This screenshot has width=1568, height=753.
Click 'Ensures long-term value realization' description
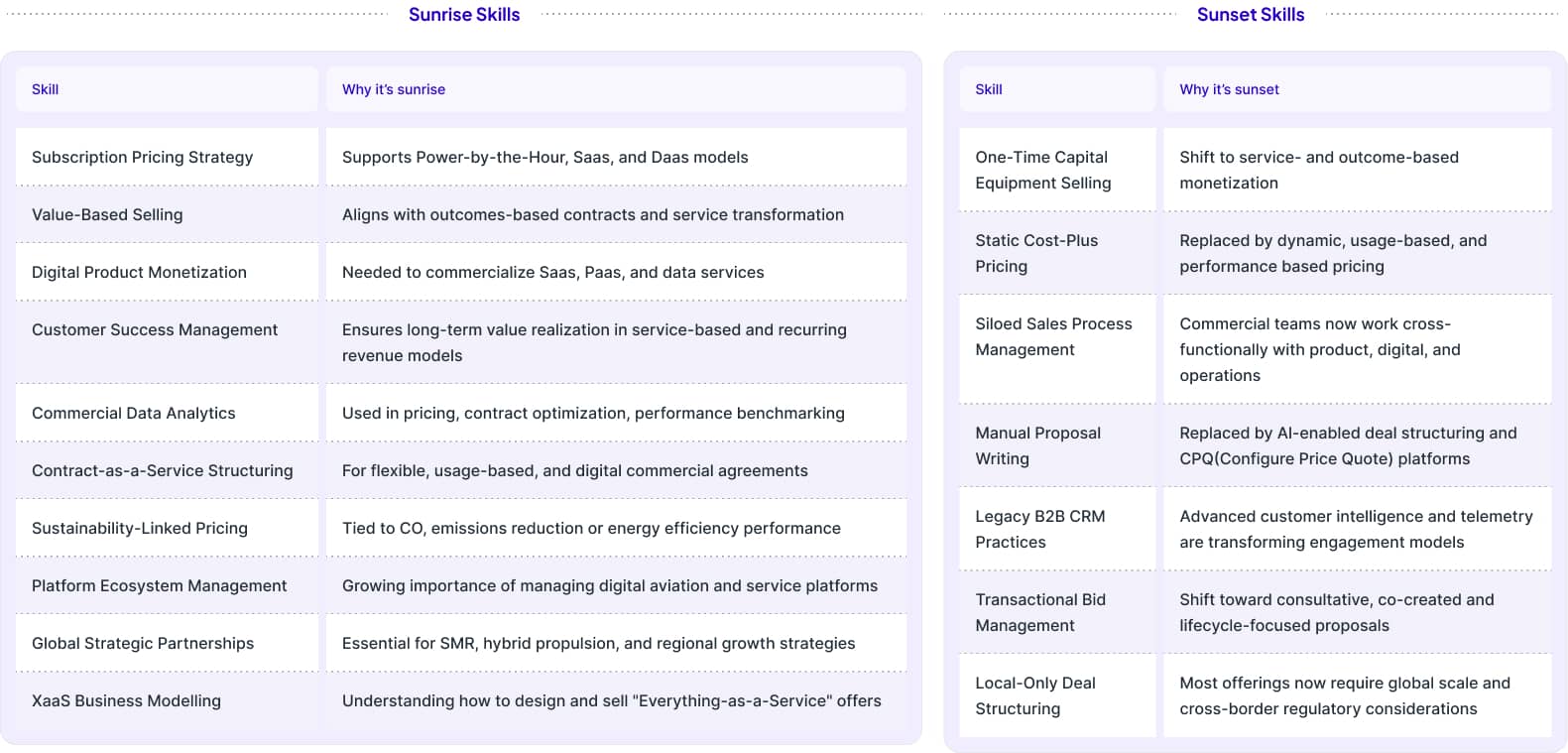[x=594, y=342]
